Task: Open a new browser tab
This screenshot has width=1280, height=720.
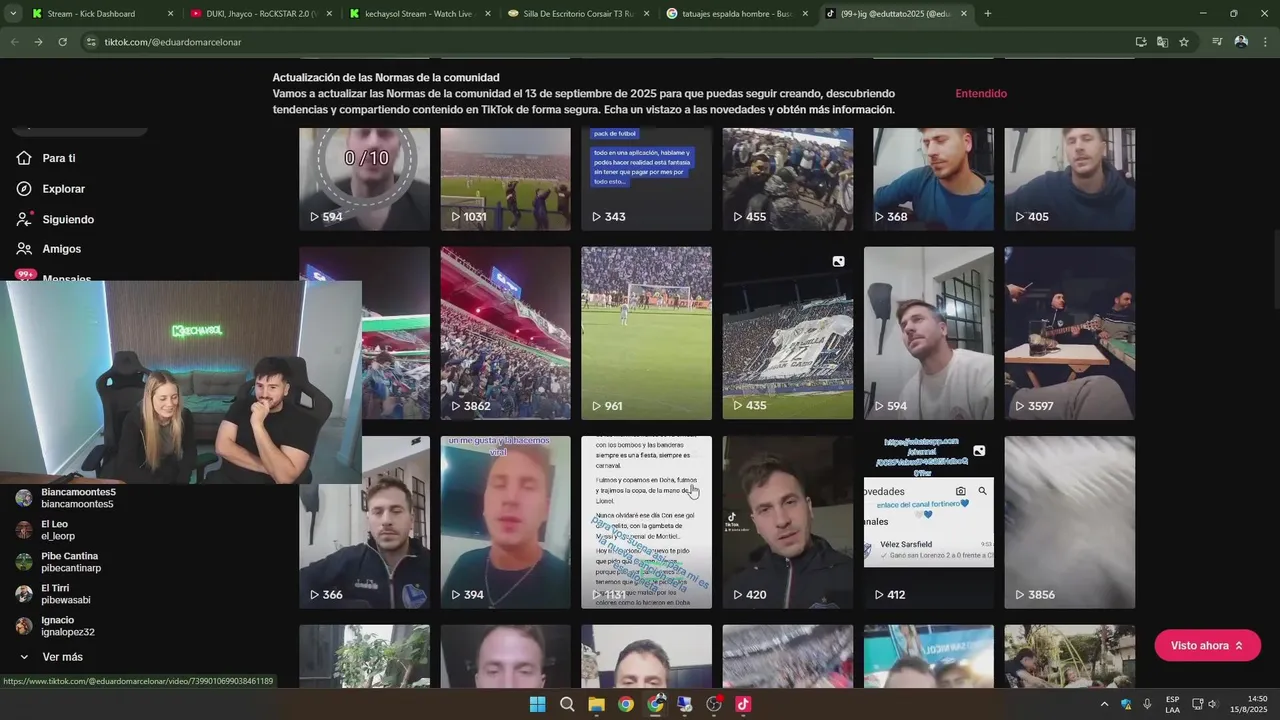Action: coord(987,14)
